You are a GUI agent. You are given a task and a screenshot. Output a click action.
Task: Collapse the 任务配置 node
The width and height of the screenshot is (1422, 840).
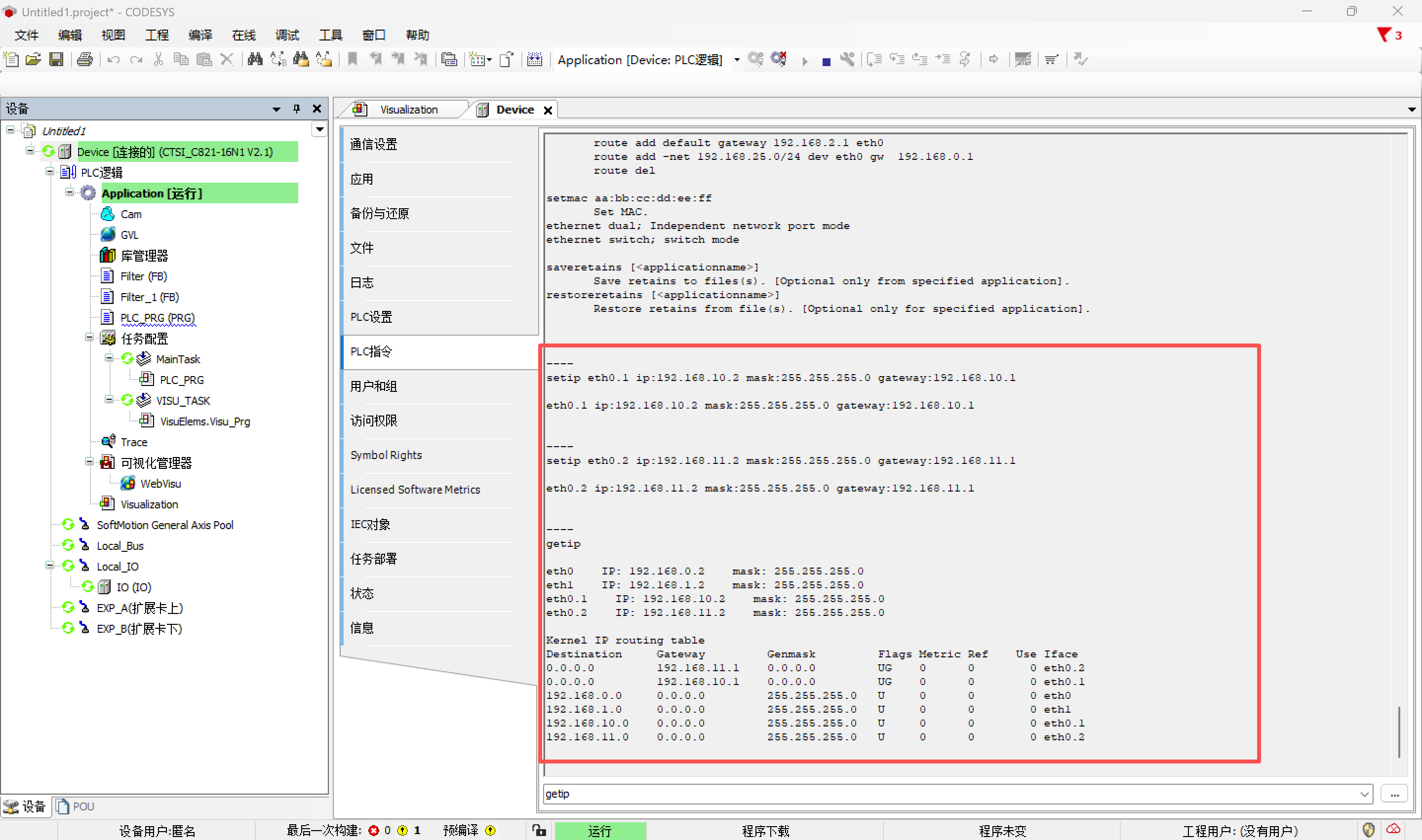click(x=89, y=338)
